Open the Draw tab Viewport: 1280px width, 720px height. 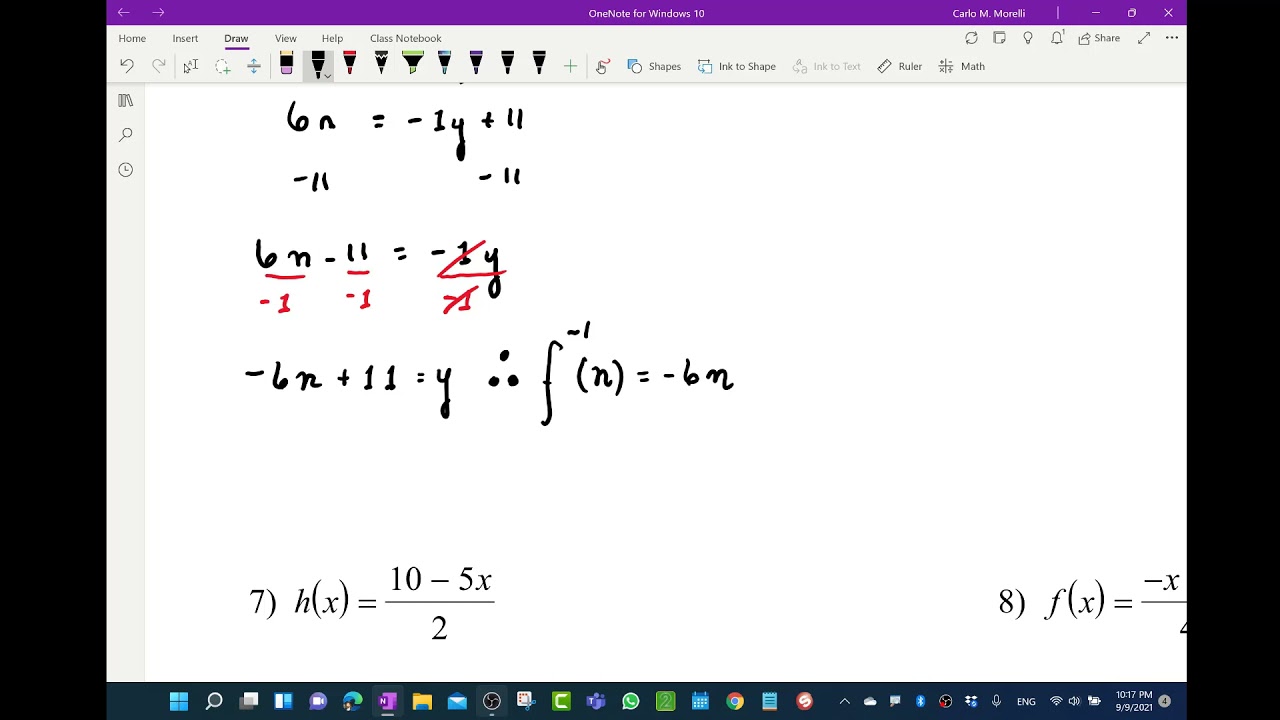tap(236, 38)
